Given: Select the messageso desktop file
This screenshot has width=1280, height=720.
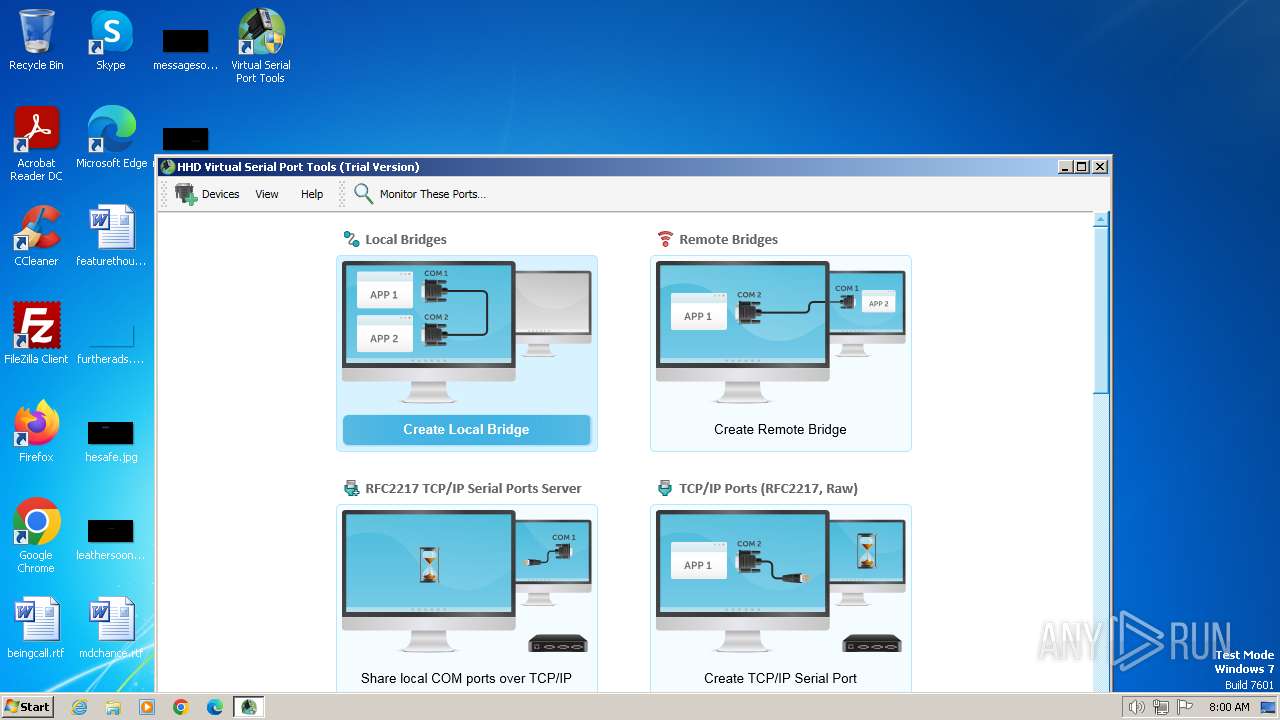Looking at the screenshot, I should pyautogui.click(x=185, y=49).
